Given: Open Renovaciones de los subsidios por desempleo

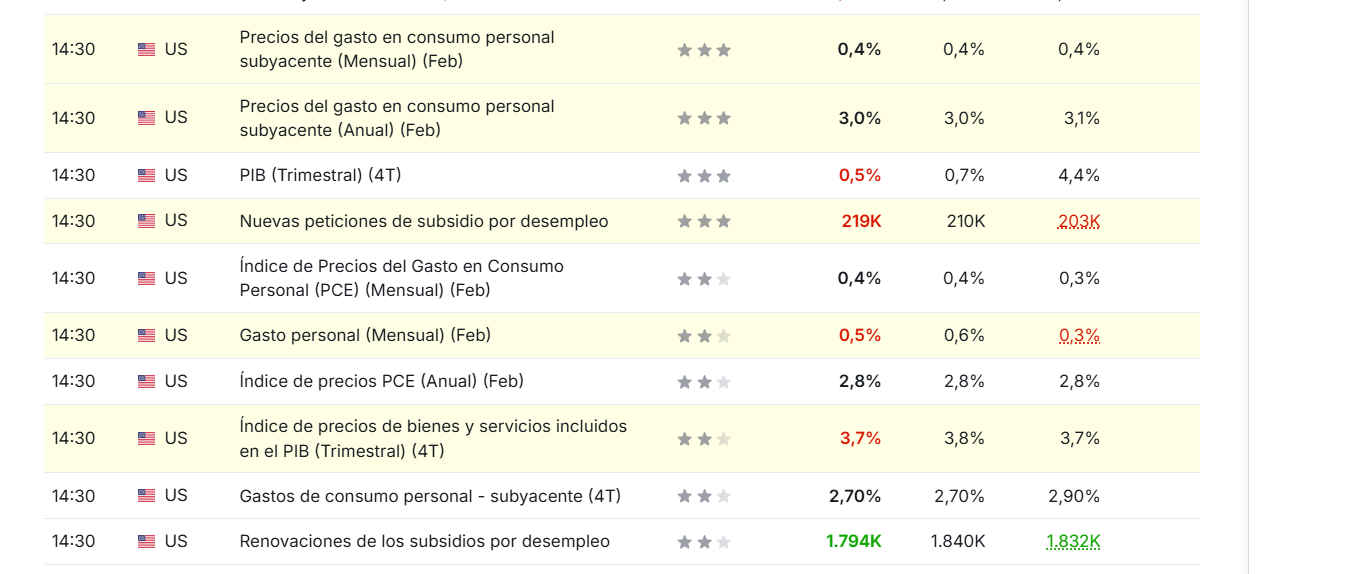Looking at the screenshot, I should click(424, 541).
